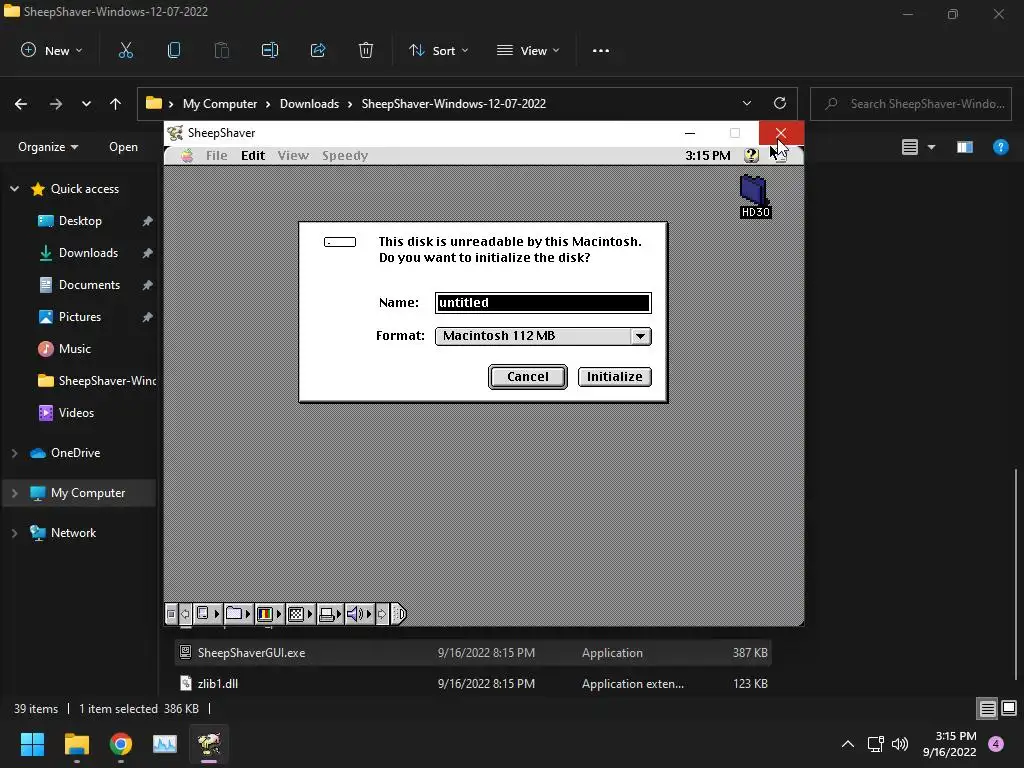Open recent locations chevron
Viewport: 1024px width, 768px height.
[x=86, y=104]
